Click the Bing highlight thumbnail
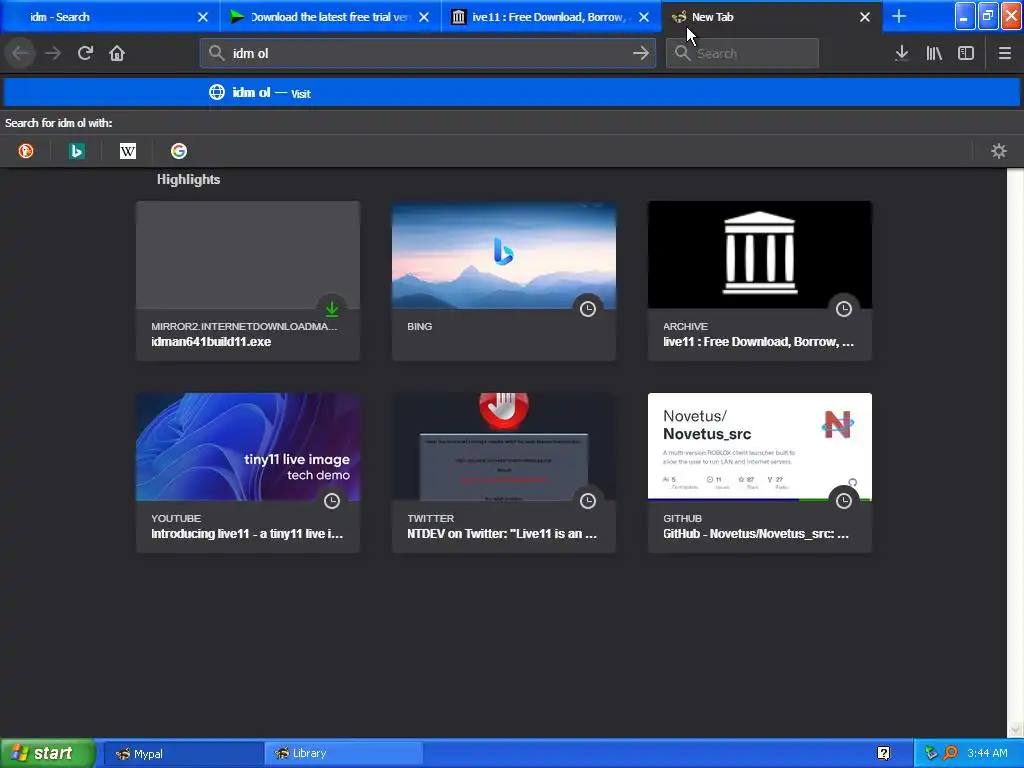 (x=504, y=255)
